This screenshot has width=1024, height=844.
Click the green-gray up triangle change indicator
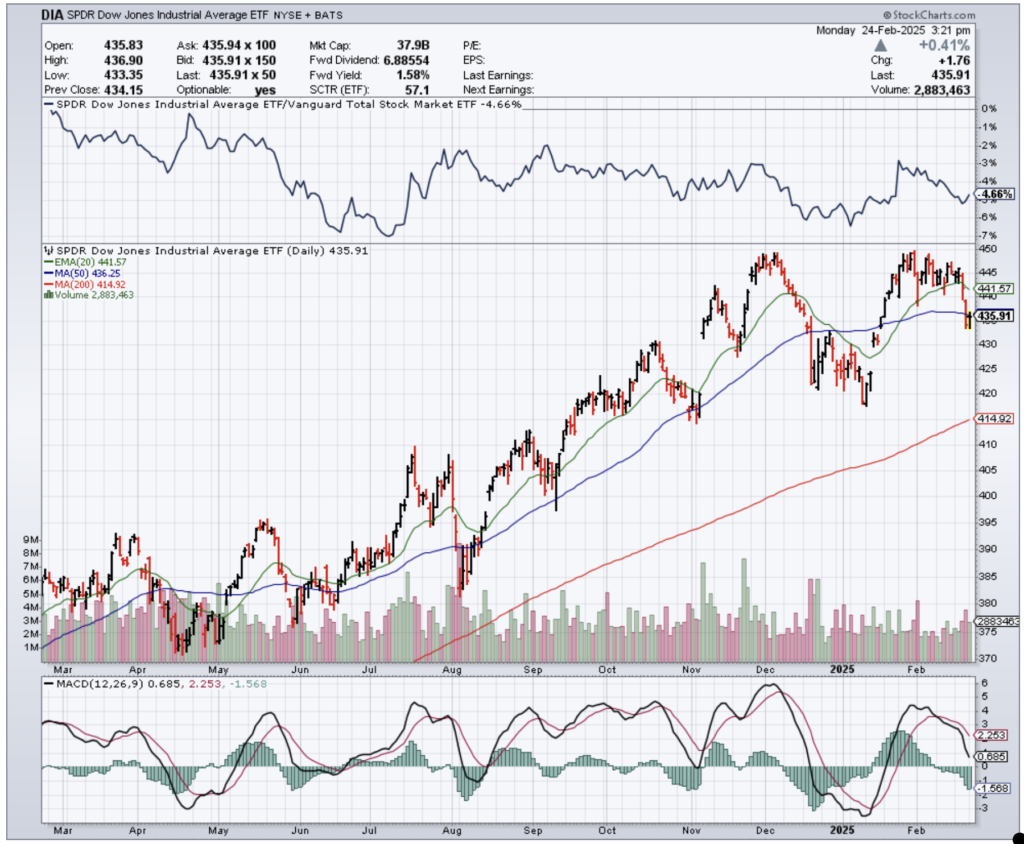(880, 45)
